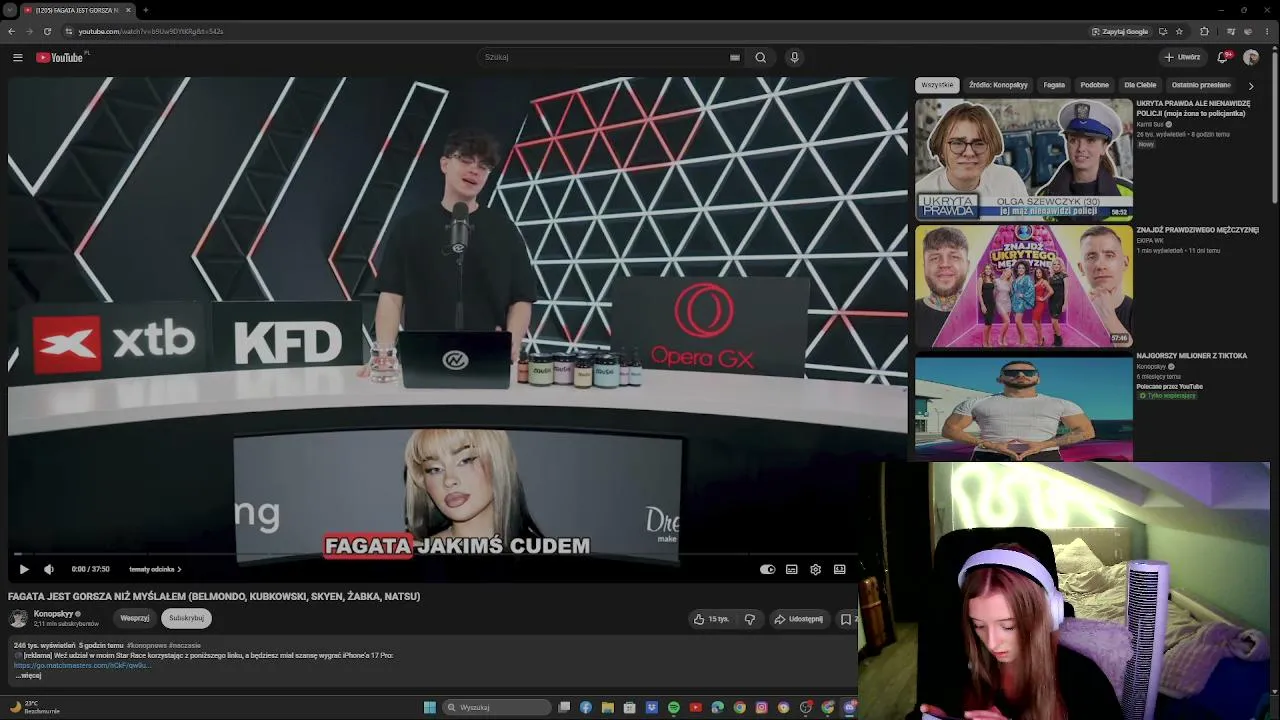Toggle subtitles on the player
The image size is (1280, 720).
792,569
